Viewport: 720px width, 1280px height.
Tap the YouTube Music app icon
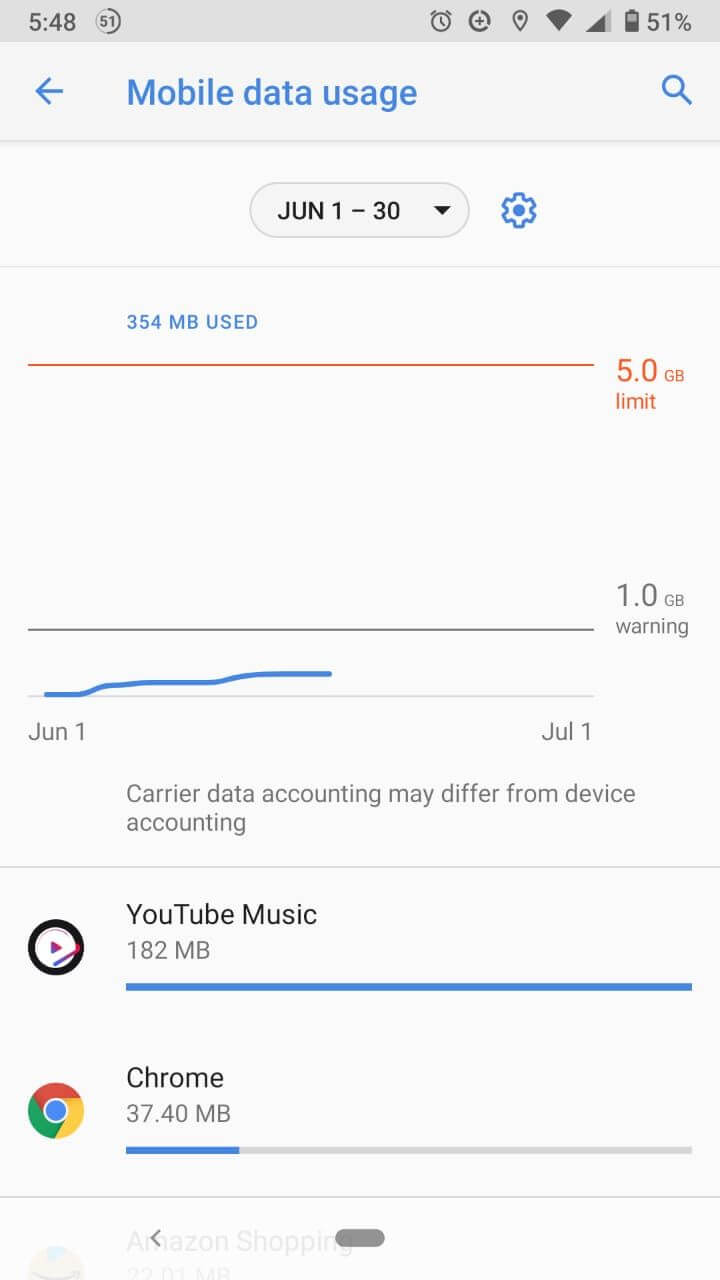coord(56,947)
